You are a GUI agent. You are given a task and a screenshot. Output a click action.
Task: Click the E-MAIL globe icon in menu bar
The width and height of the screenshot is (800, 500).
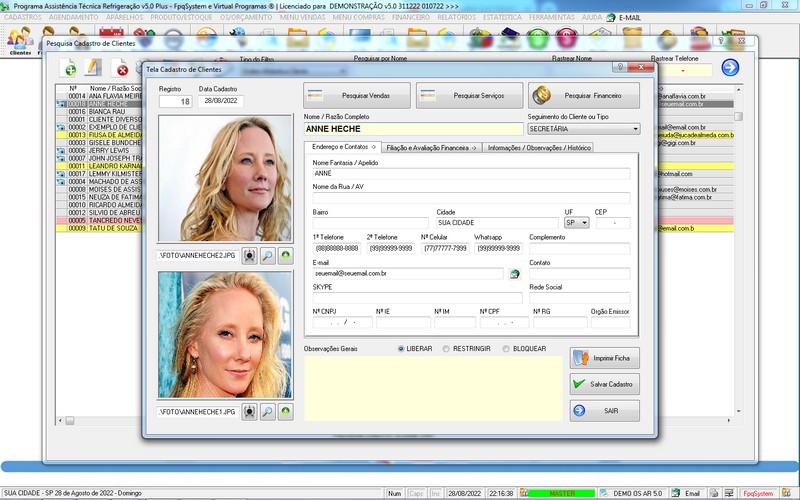point(611,17)
